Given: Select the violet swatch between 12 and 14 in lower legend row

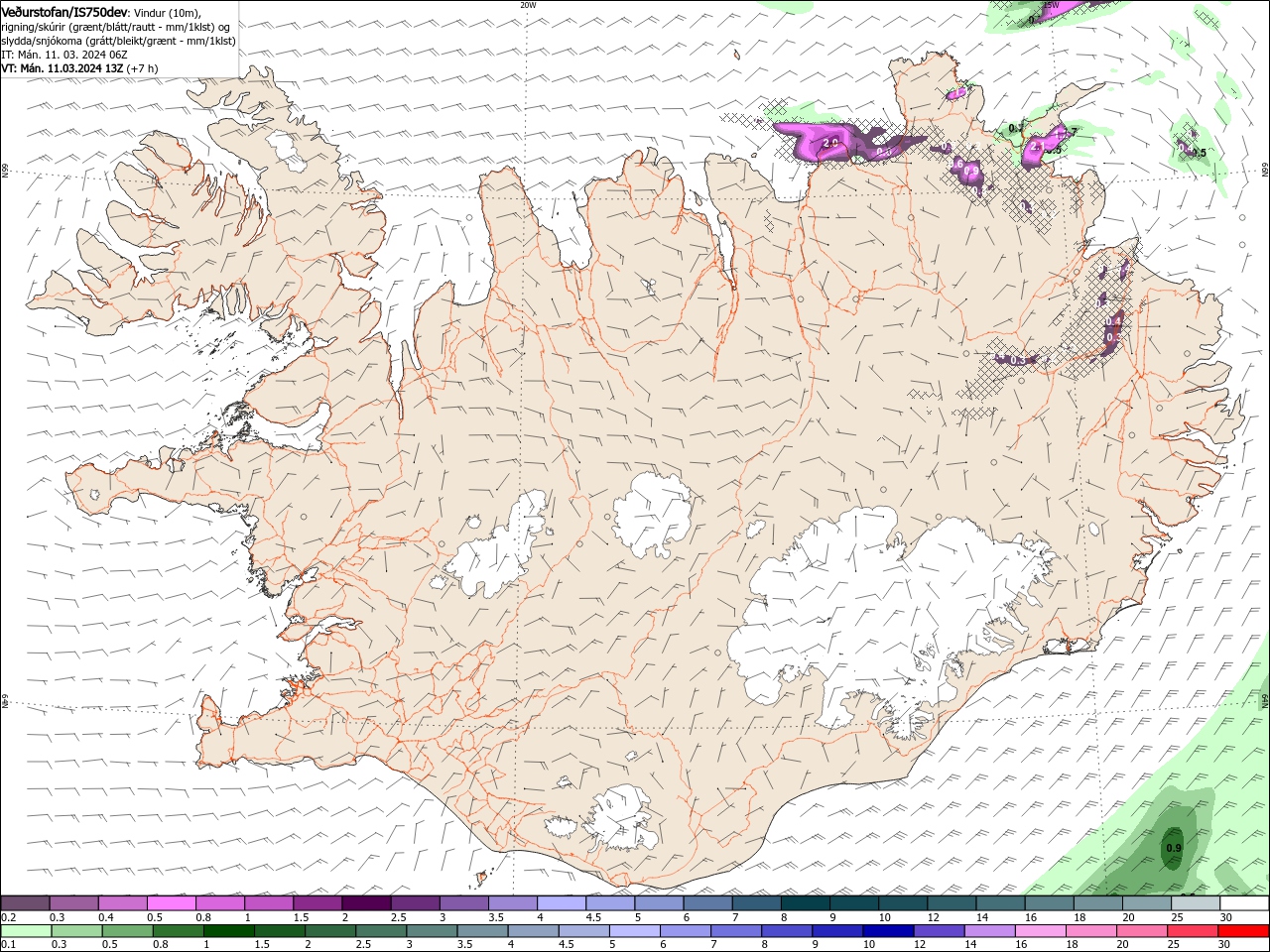Looking at the screenshot, I should coord(939,931).
